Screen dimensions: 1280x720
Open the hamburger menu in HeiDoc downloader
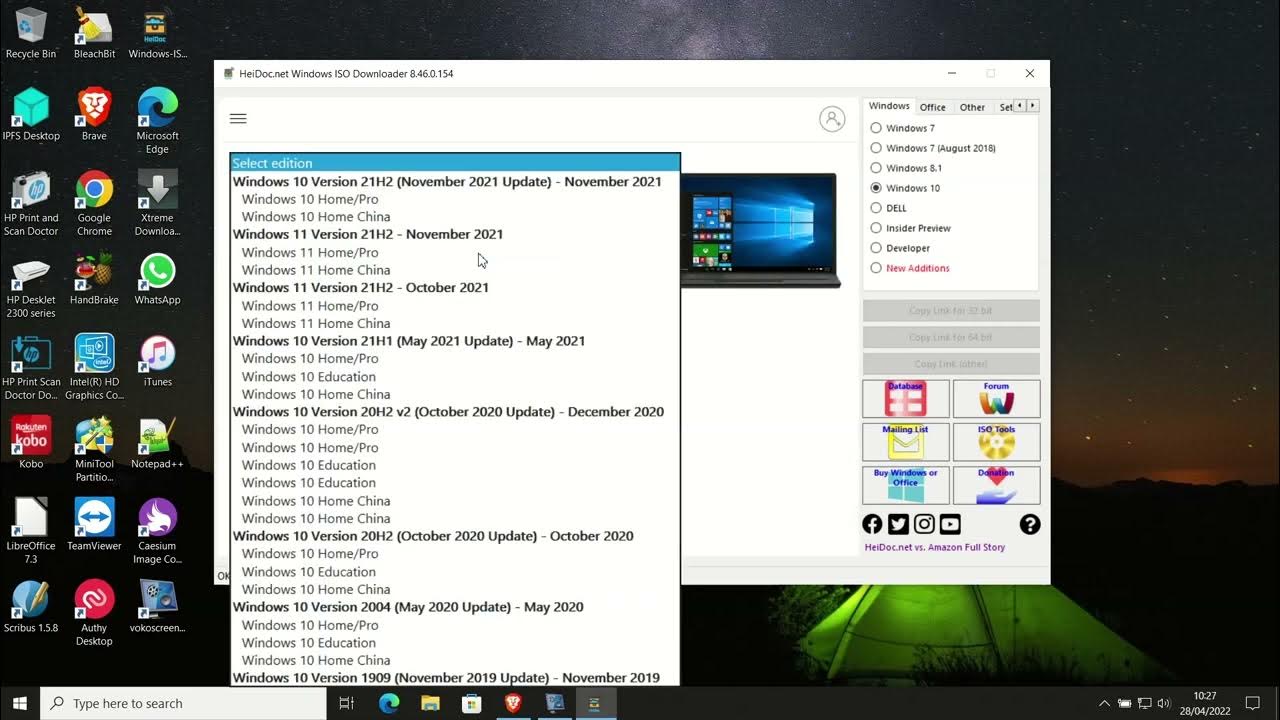238,119
